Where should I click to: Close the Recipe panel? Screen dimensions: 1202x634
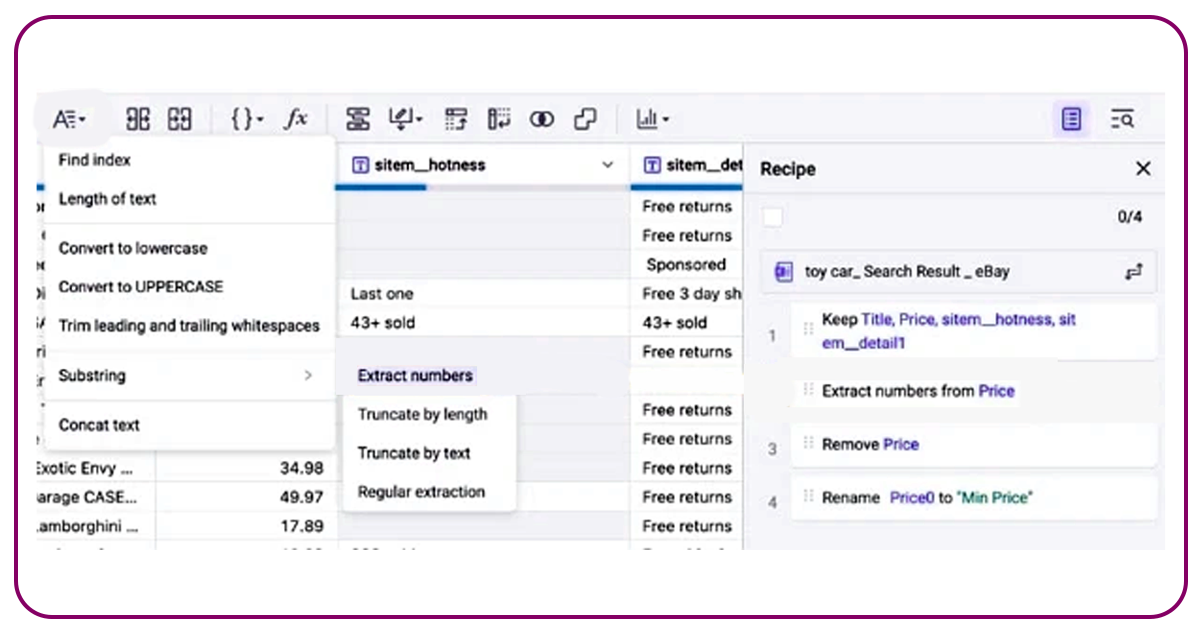point(1143,169)
